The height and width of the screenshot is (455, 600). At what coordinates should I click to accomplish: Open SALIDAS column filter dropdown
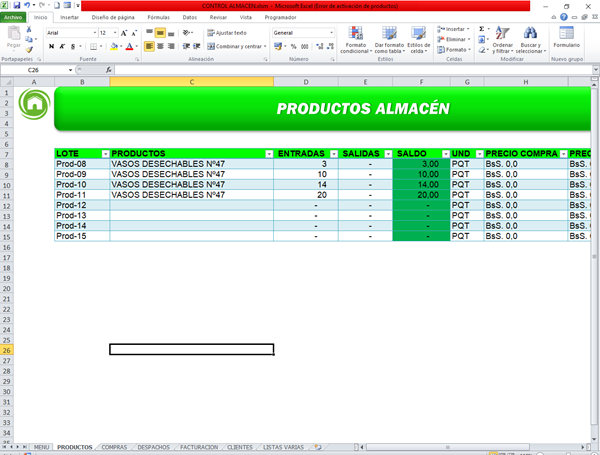tap(388, 154)
